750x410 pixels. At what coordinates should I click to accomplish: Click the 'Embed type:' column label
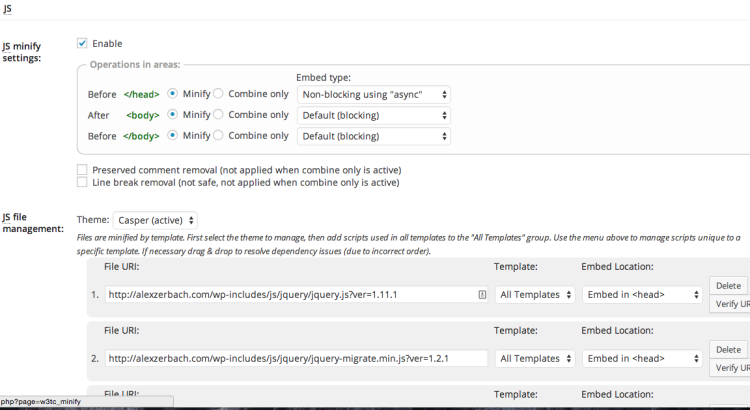tap(323, 78)
